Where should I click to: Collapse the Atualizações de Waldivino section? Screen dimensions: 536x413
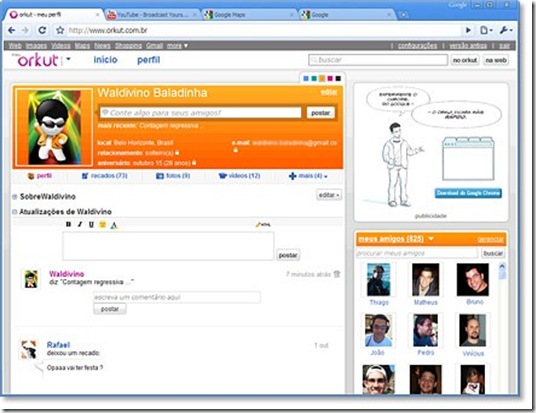tap(15, 212)
